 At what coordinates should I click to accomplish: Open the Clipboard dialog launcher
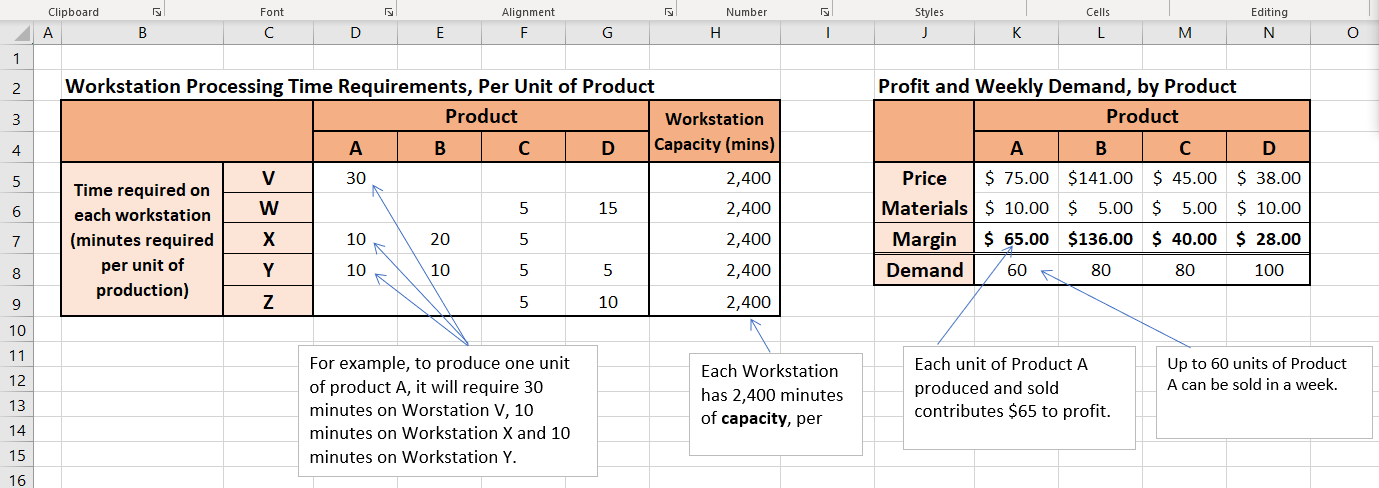(156, 12)
